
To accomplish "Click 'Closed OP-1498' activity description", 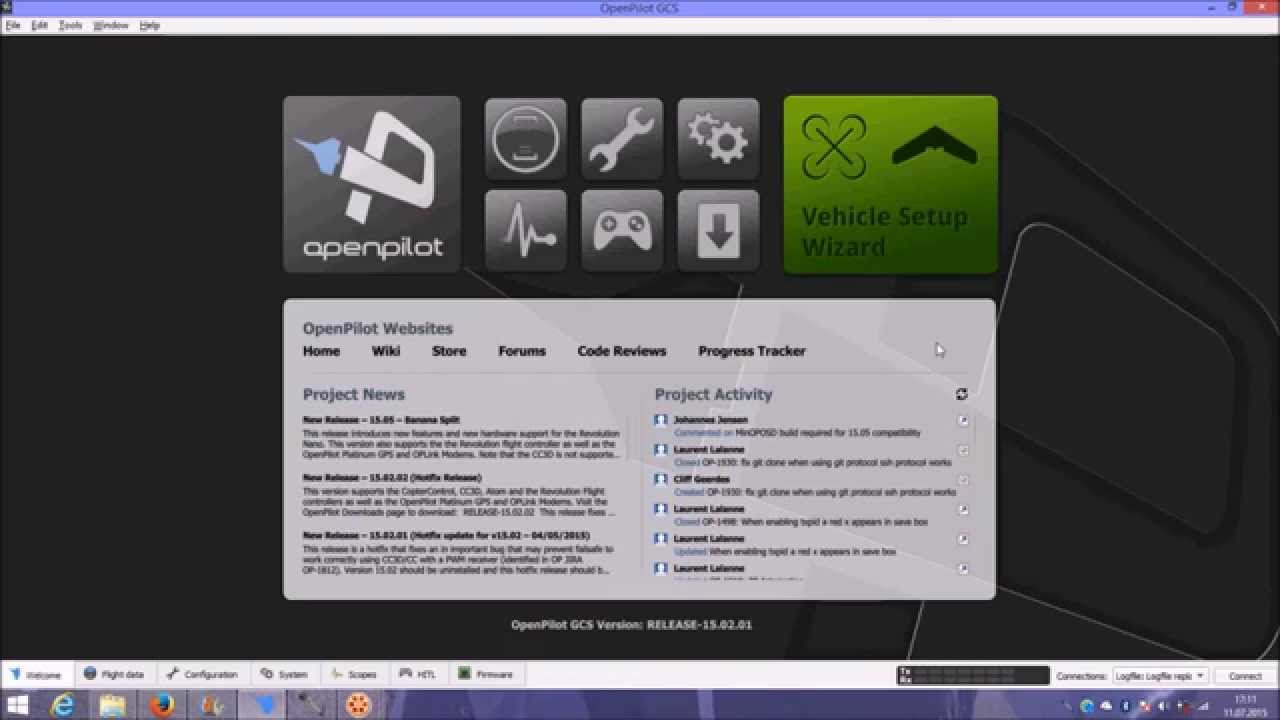I will click(801, 522).
